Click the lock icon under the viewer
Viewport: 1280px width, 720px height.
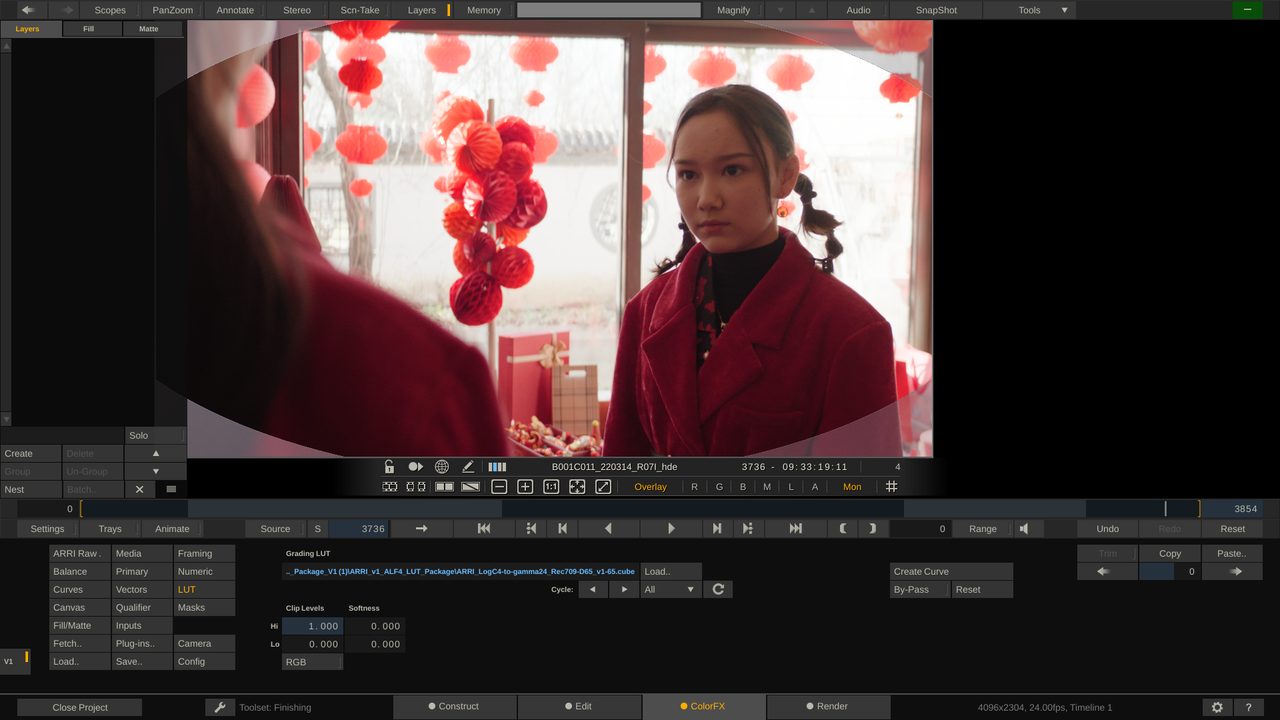point(389,467)
